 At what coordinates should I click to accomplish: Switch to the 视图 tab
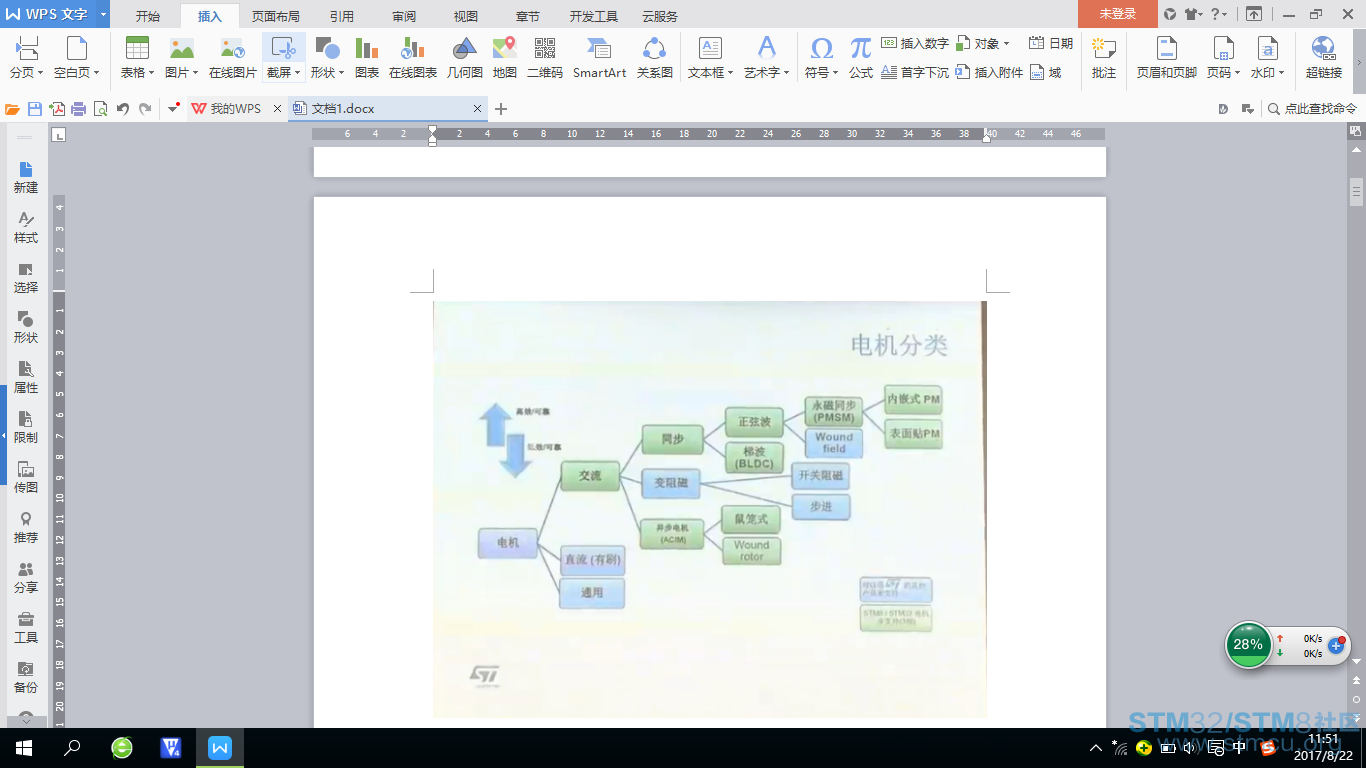click(x=466, y=16)
